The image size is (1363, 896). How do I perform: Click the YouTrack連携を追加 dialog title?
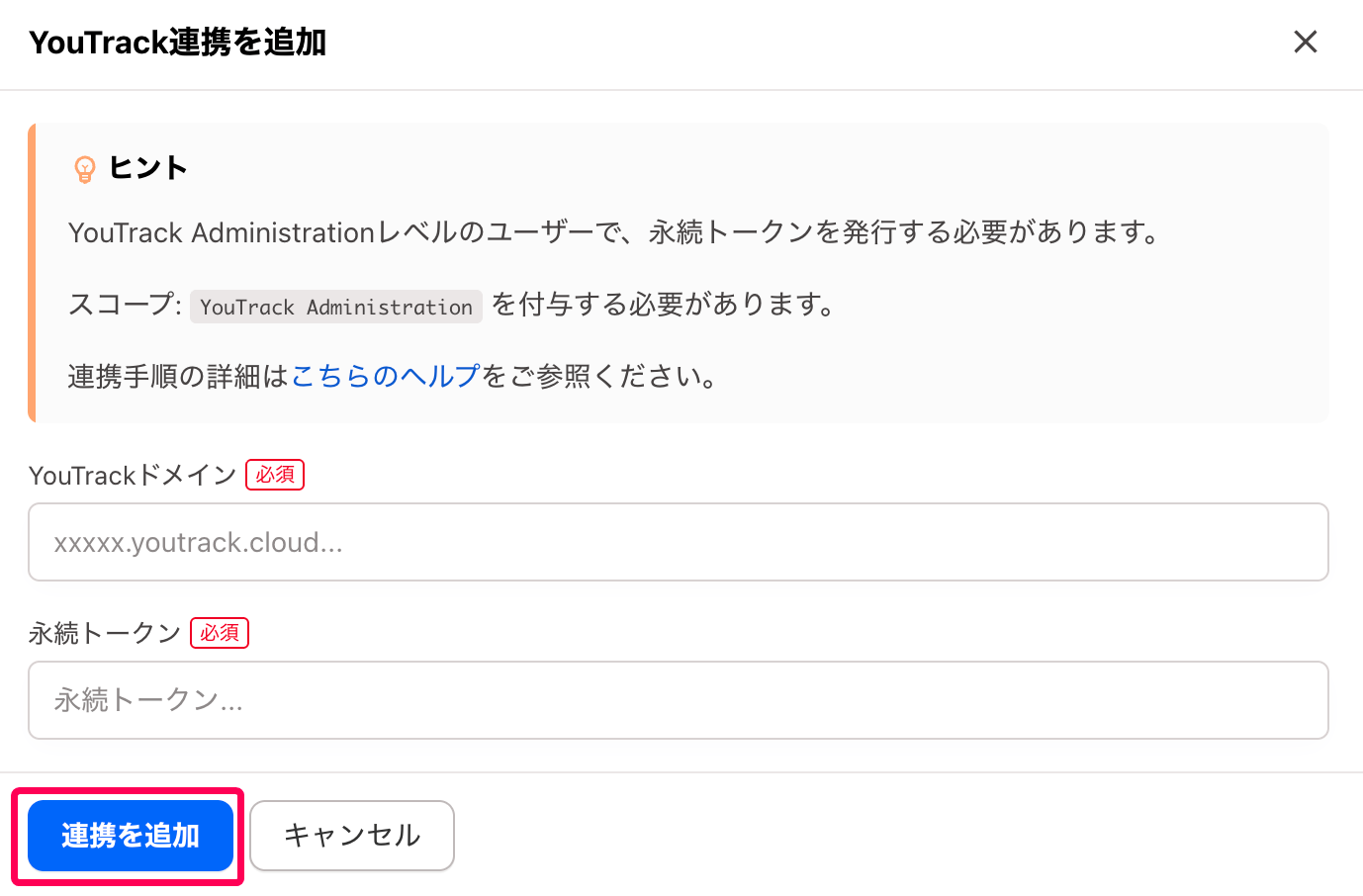pyautogui.click(x=178, y=43)
